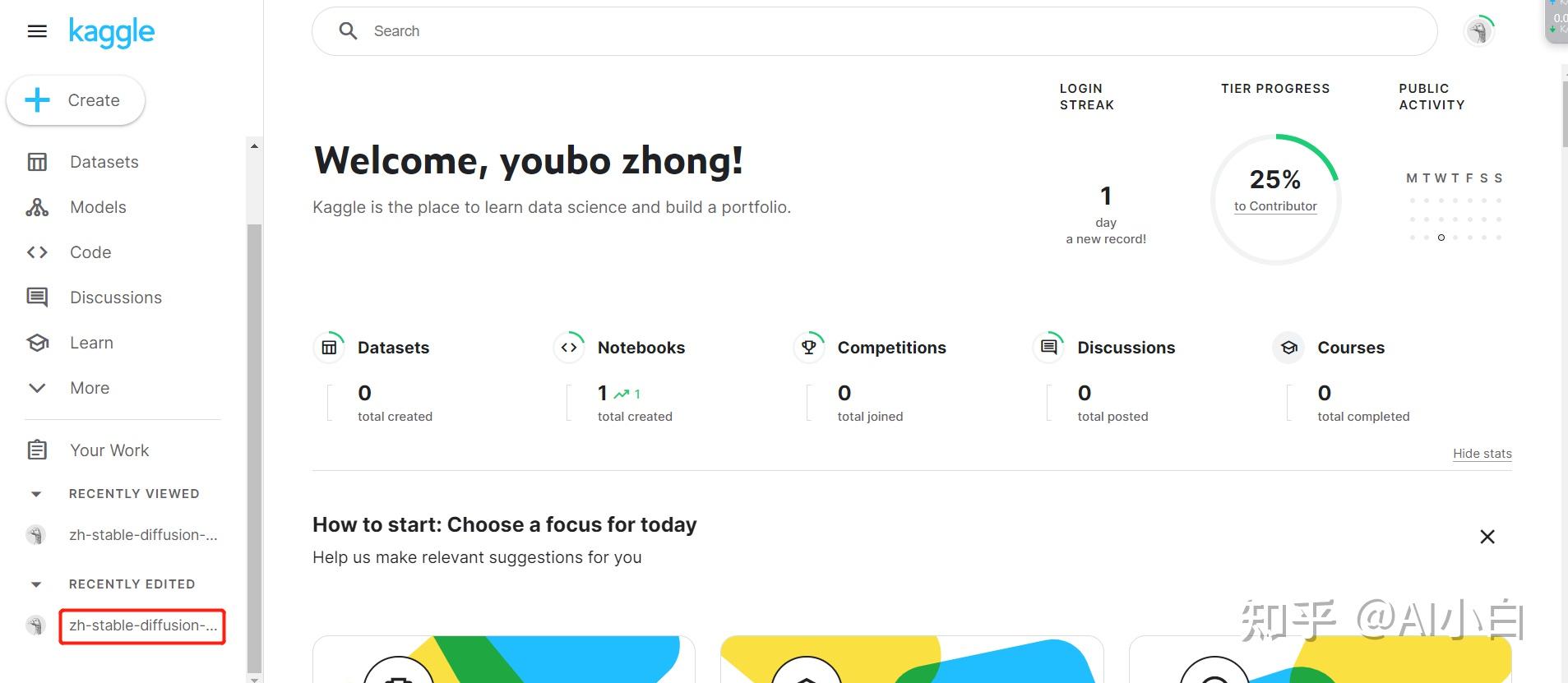Click the Code brackets icon in sidebar
The height and width of the screenshot is (683, 1568).
click(x=37, y=252)
